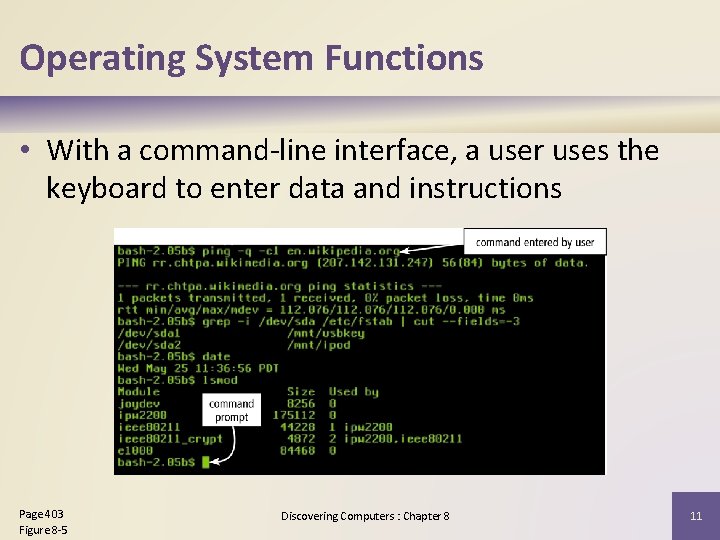The image size is (720, 540).
Task: Click the 'bash-2.05b$ lsmod' command line
Action: pos(177,380)
